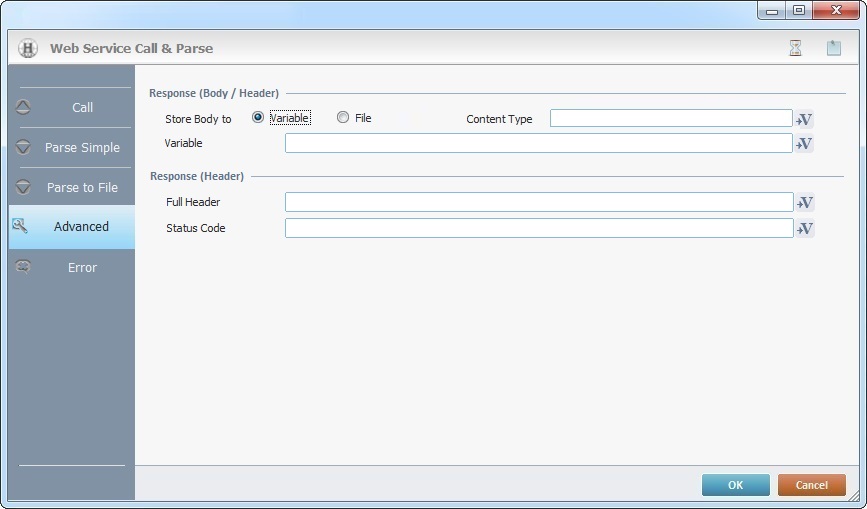The width and height of the screenshot is (867, 509).
Task: Switch to the Parse Simple tab
Action: 82,148
